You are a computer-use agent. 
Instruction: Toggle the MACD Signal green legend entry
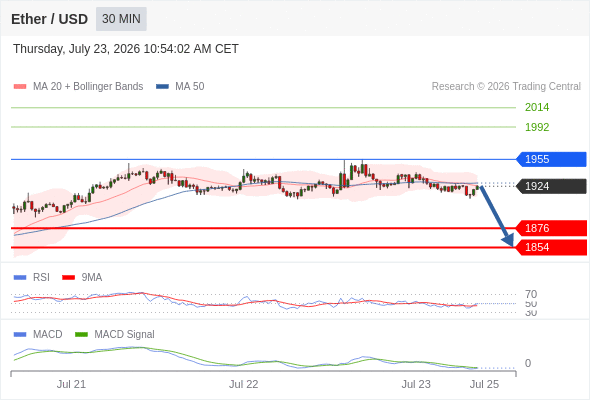pos(115,334)
